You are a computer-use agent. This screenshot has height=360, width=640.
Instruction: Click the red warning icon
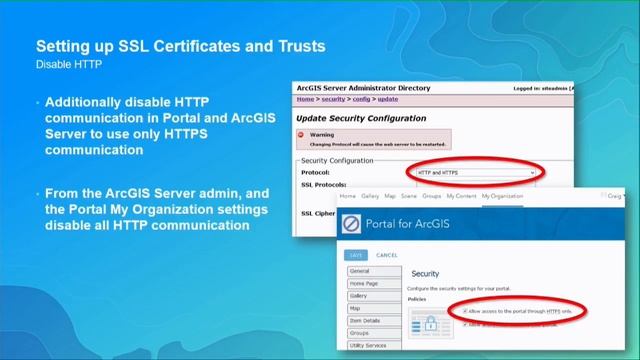coord(301,135)
